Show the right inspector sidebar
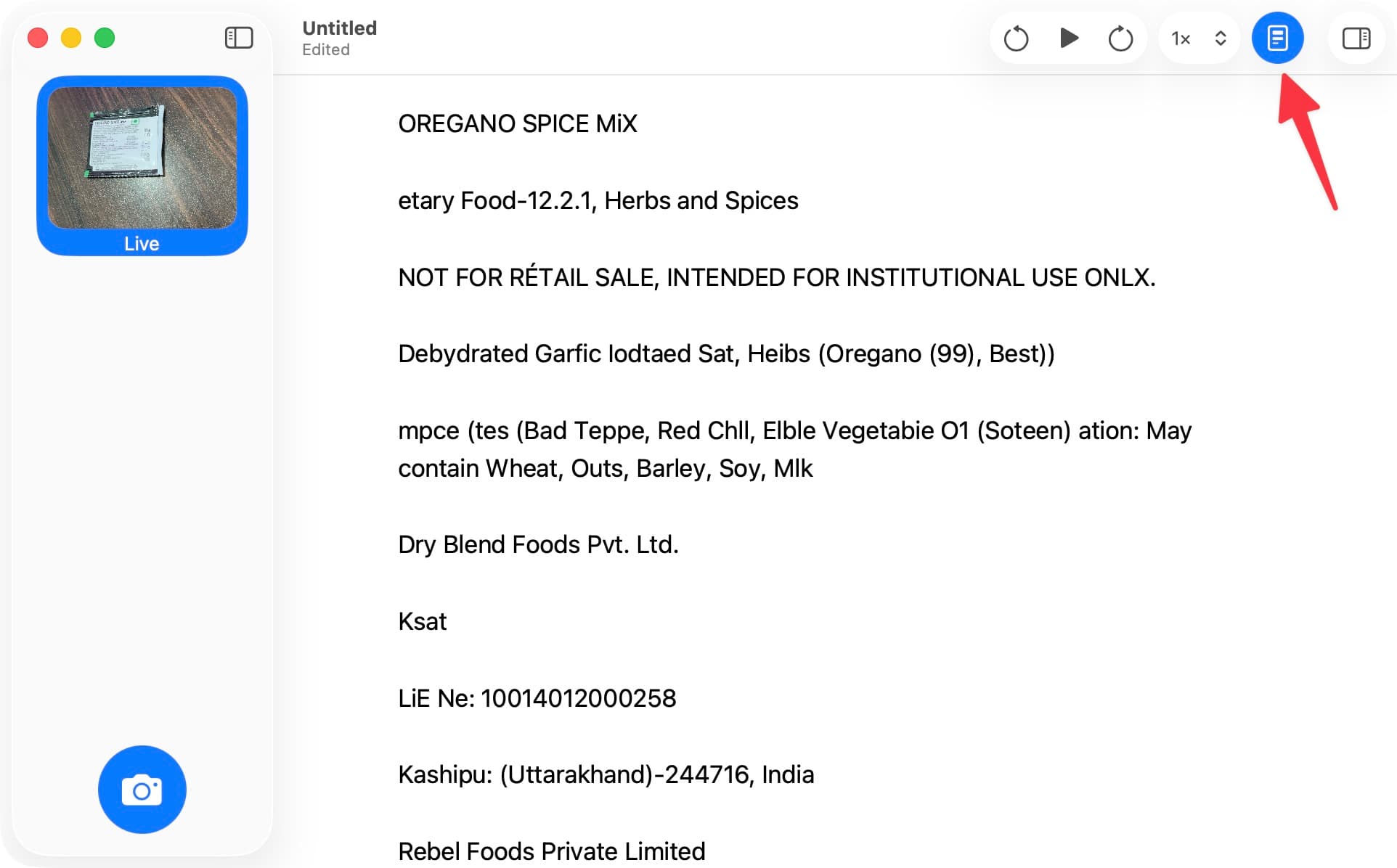Screen dimensions: 1397x868 (x=1356, y=38)
